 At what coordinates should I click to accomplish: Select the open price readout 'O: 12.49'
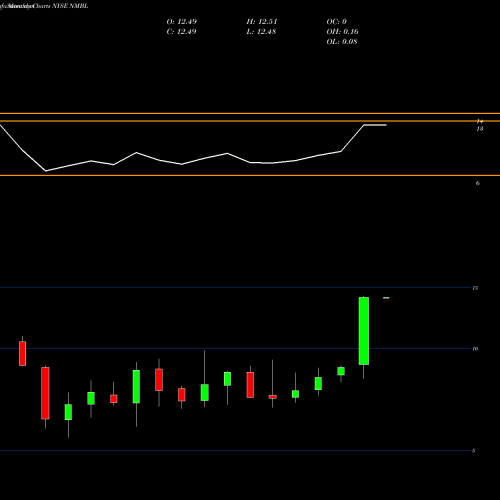pyautogui.click(x=182, y=22)
